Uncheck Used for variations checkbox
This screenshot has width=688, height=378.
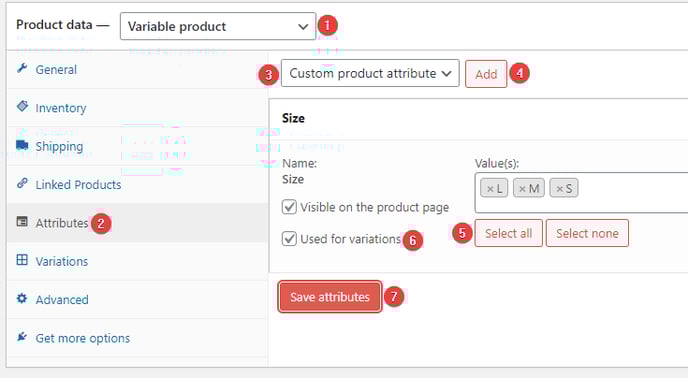coord(289,239)
